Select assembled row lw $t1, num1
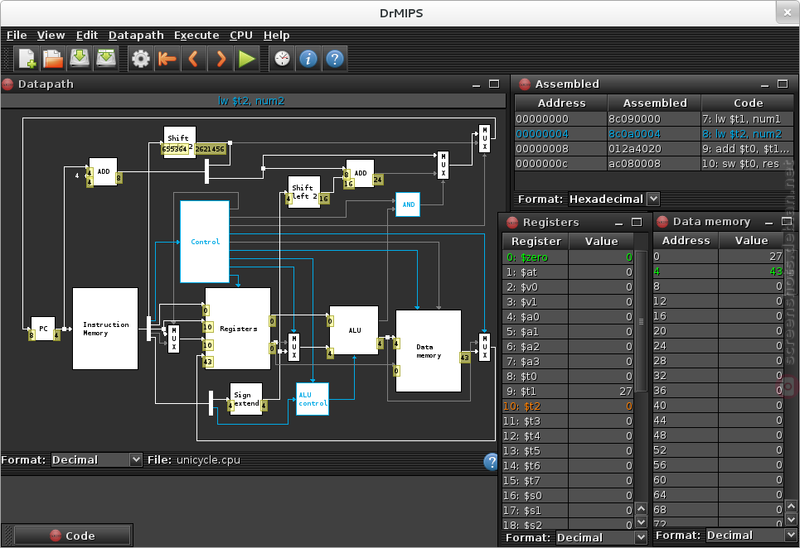Screen dimensions: 800x548 [654, 119]
